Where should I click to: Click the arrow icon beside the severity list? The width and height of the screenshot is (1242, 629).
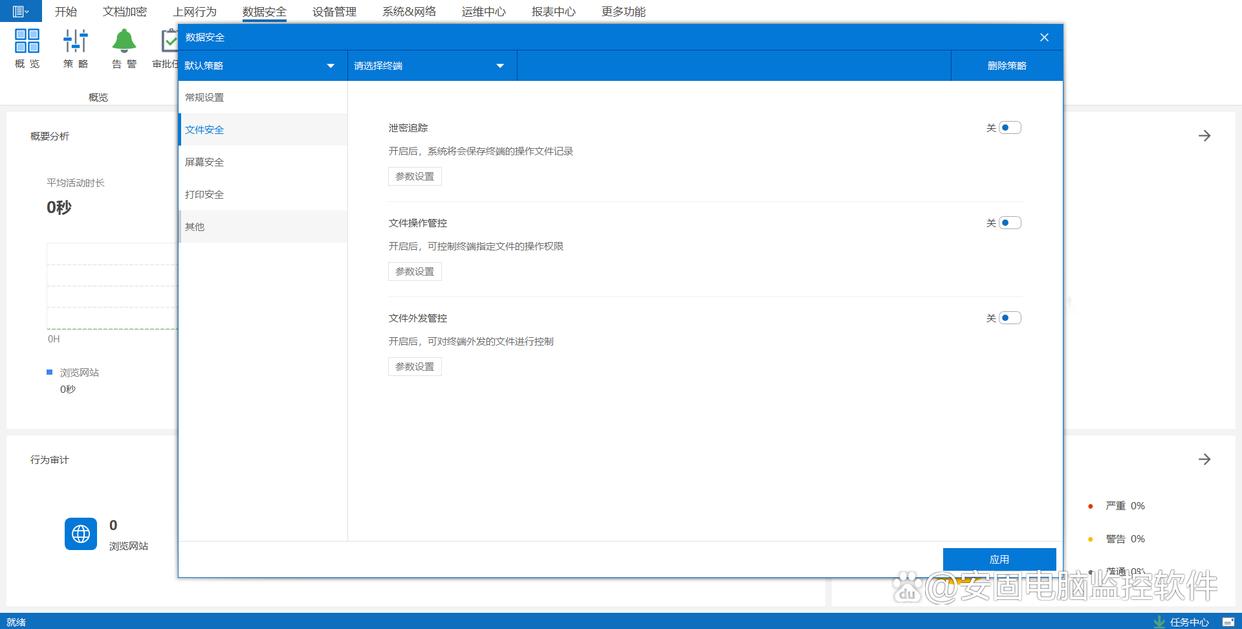pyautogui.click(x=1204, y=459)
